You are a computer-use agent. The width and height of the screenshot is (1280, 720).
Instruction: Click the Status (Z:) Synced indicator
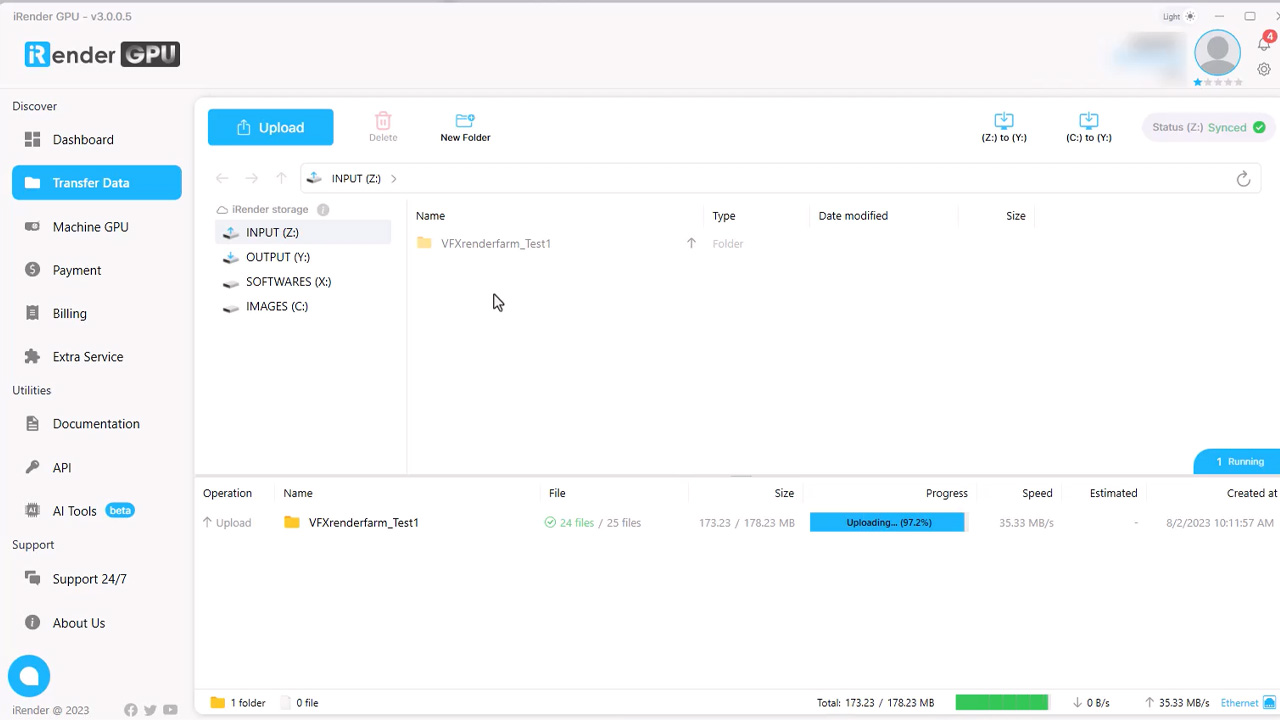point(1208,127)
